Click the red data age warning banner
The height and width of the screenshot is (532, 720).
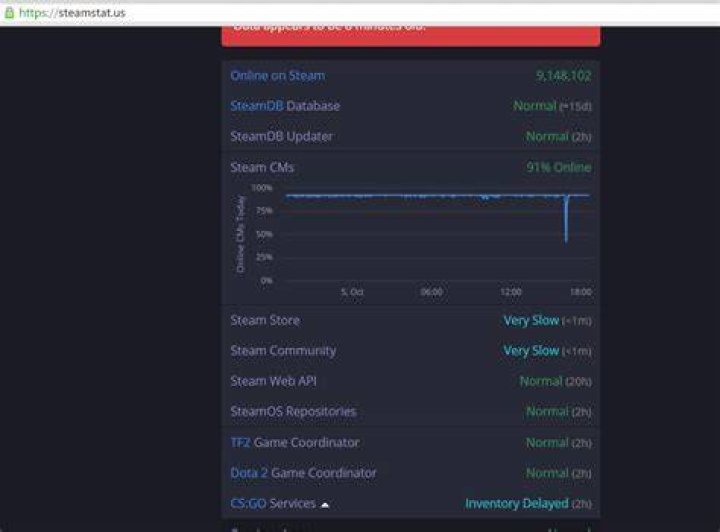[x=411, y=36]
